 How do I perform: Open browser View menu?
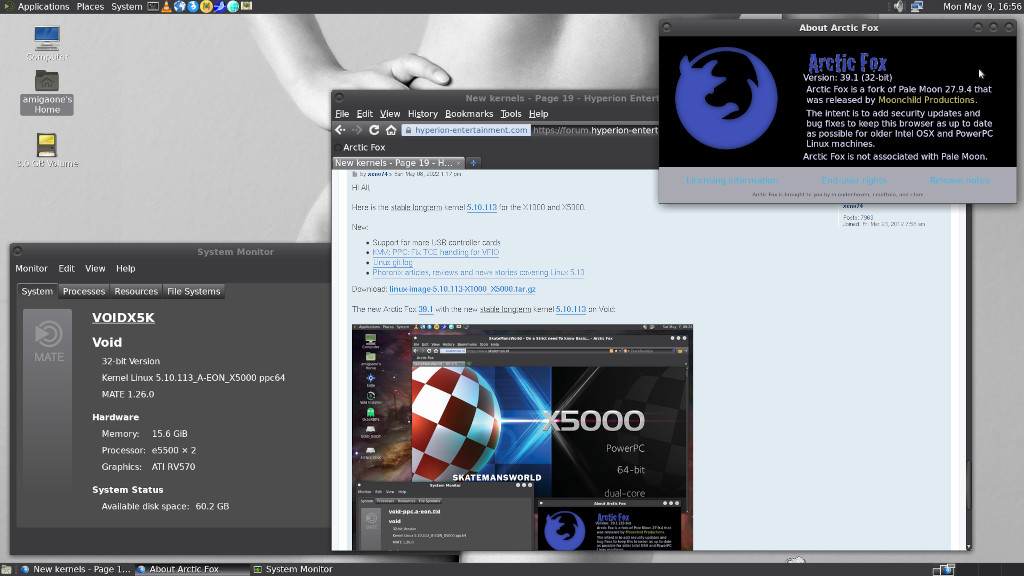click(x=390, y=114)
